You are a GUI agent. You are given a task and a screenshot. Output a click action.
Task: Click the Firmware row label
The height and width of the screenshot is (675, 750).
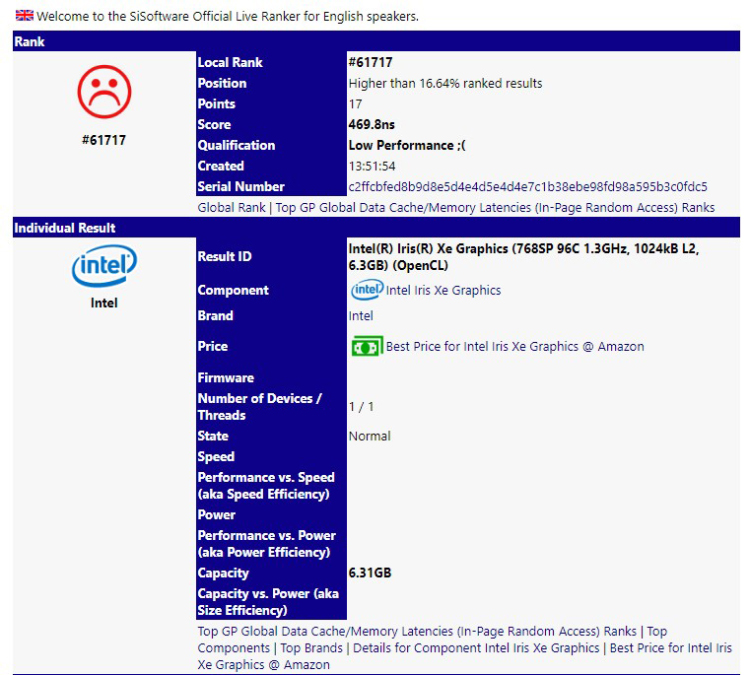[x=226, y=378]
